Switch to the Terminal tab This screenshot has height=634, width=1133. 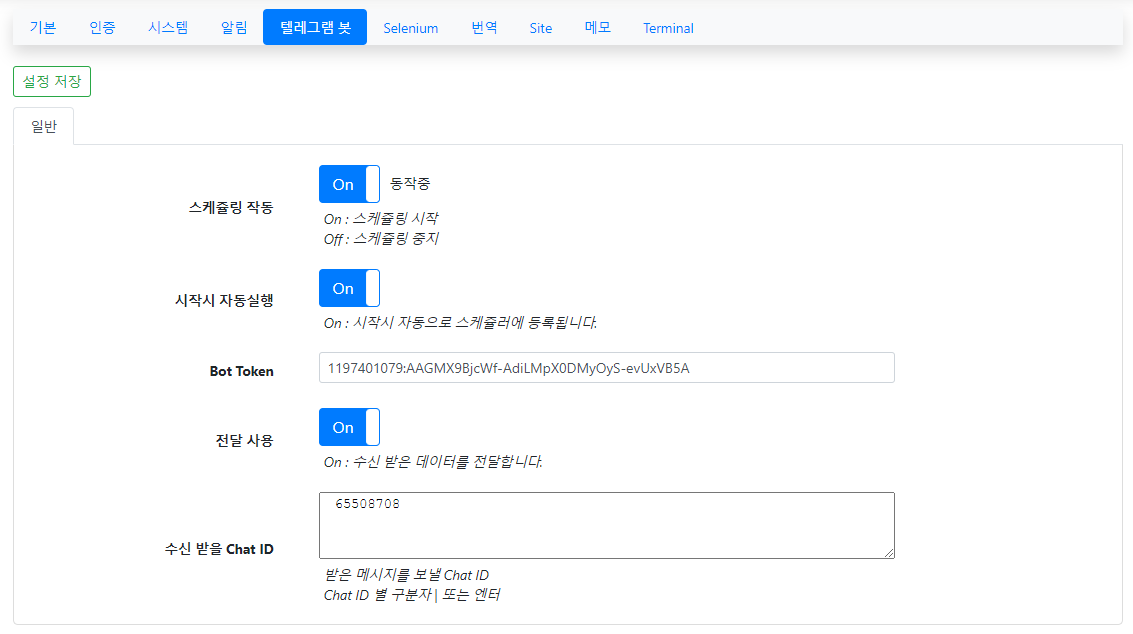coord(668,28)
